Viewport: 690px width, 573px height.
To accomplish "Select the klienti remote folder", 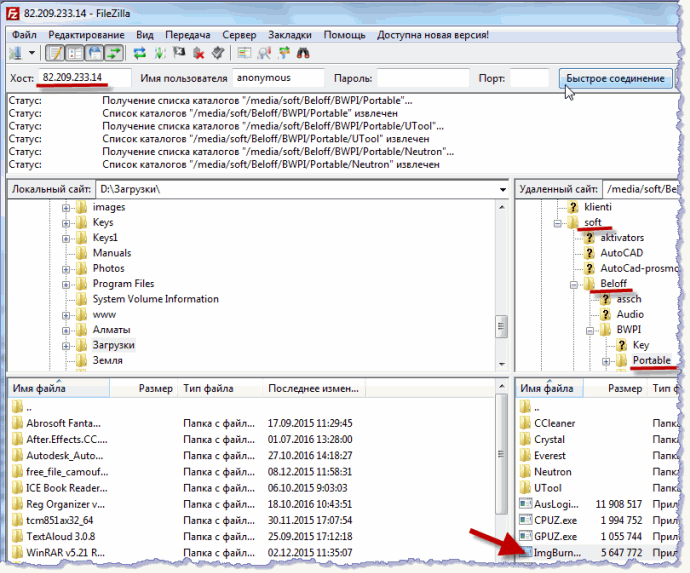I will [x=598, y=207].
